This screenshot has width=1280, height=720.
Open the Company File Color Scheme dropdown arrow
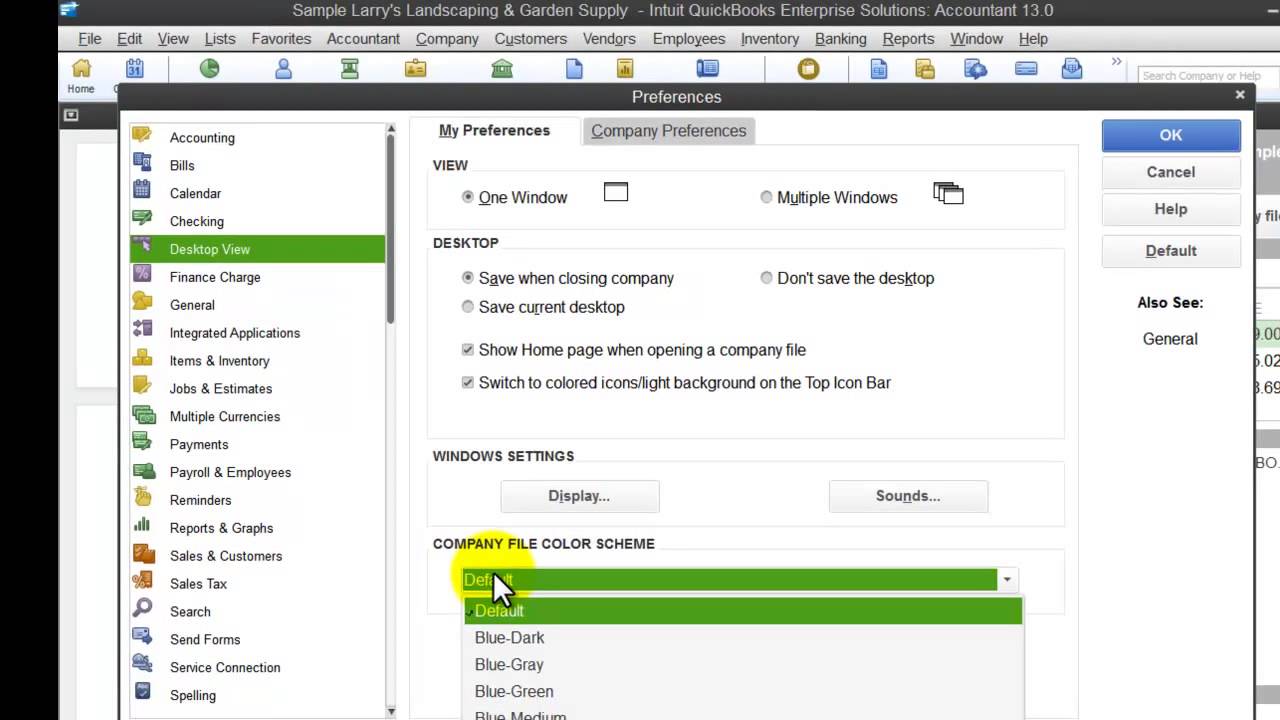point(1006,579)
